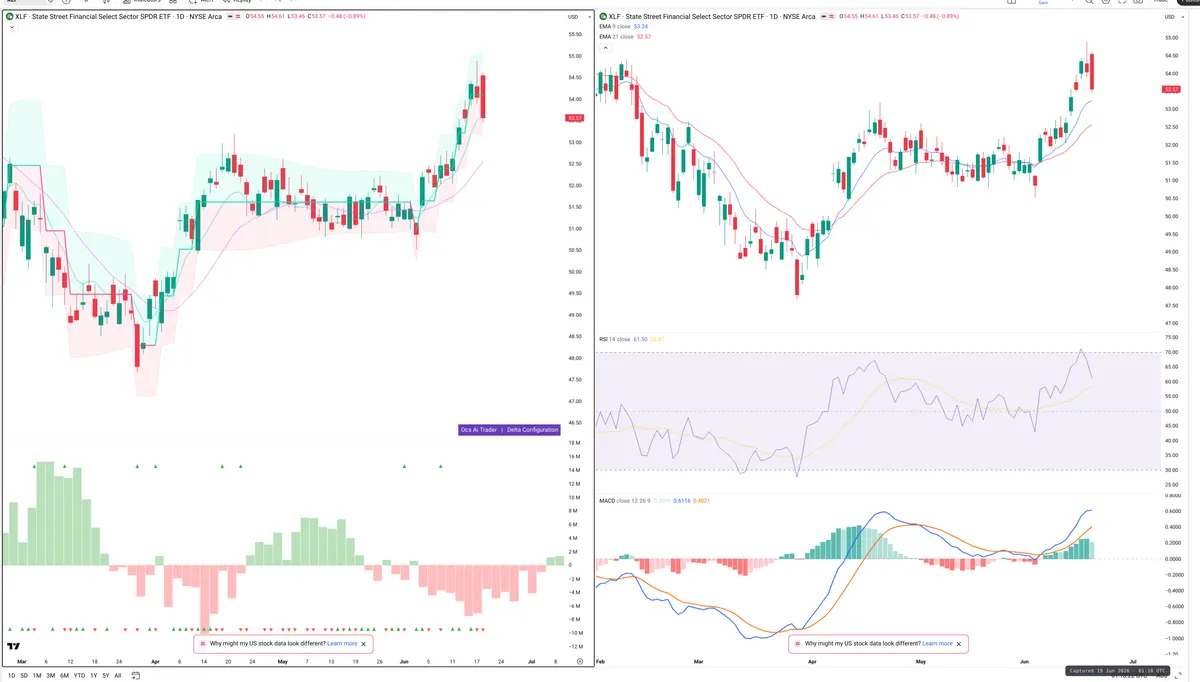Click notice flag icon in right chart banner
Screen dimensions: 1200x682
click(x=798, y=644)
